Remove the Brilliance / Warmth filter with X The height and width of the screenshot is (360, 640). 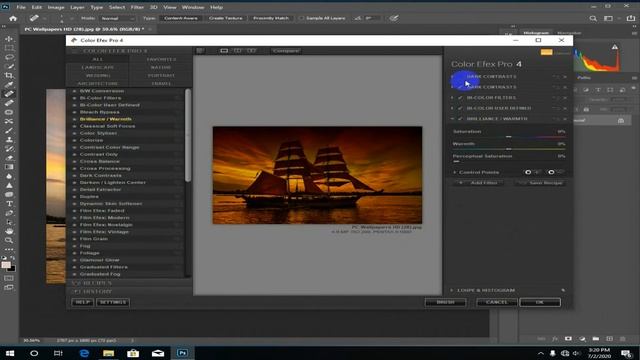pyautogui.click(x=565, y=119)
